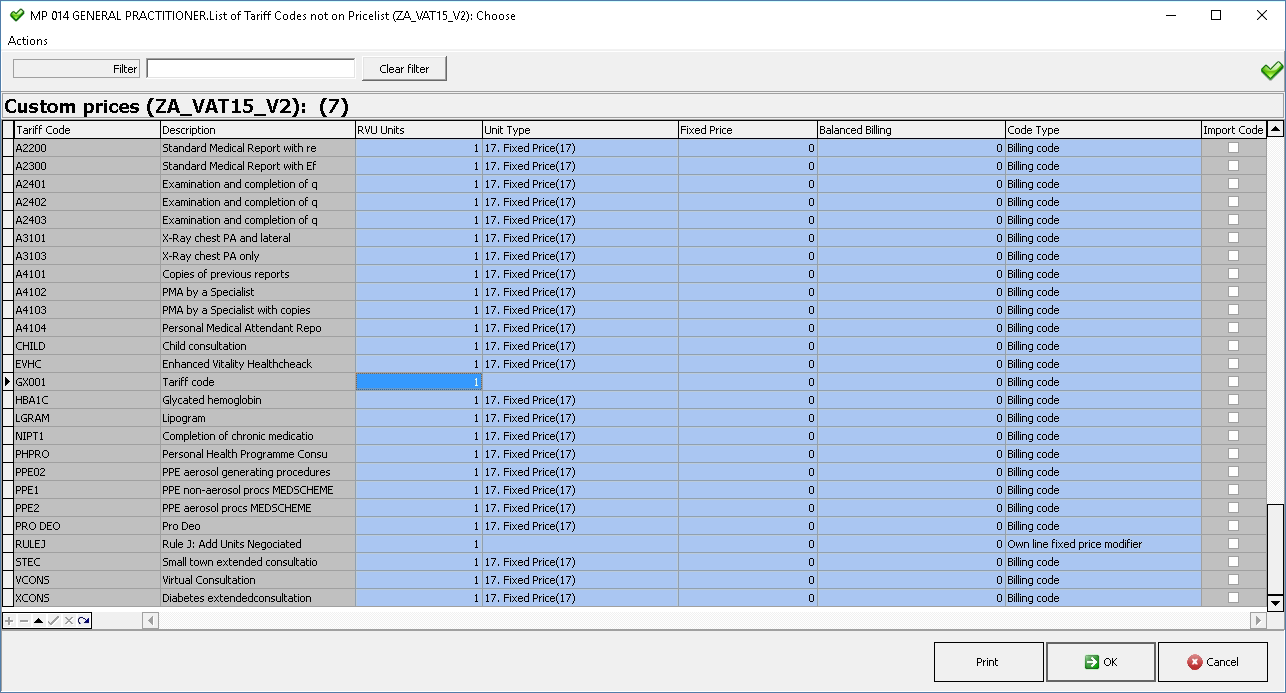The height and width of the screenshot is (693, 1286).
Task: Click the current row indicator beside GX001
Action: [8, 382]
